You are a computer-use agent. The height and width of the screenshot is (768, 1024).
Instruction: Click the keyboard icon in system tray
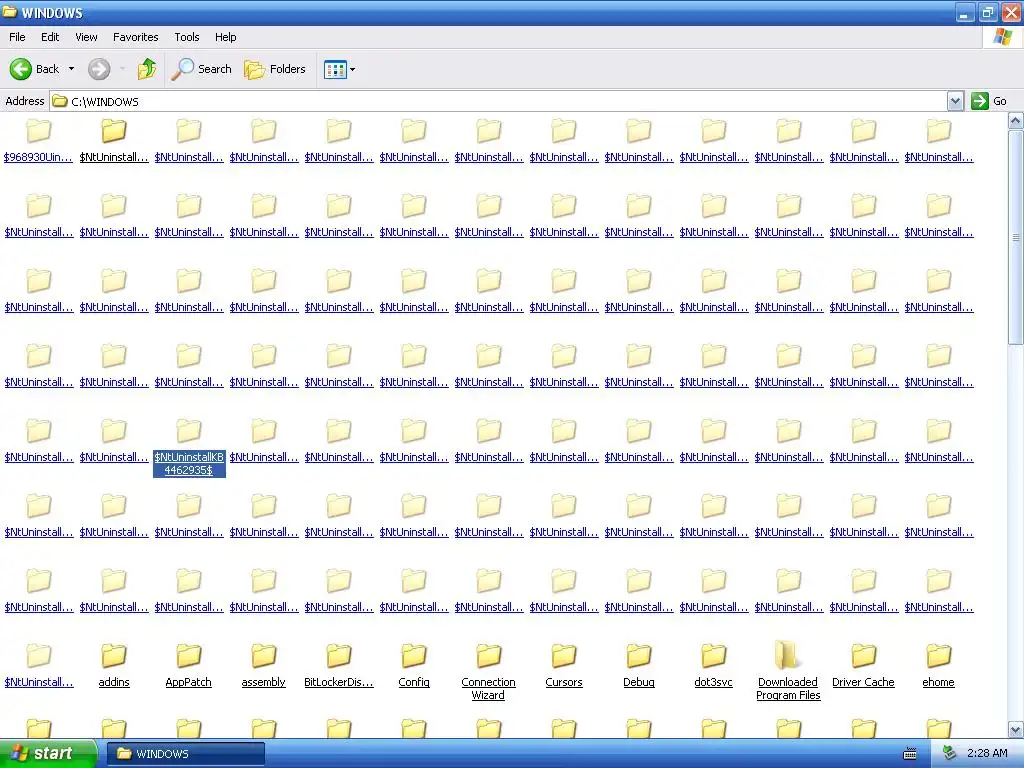[x=910, y=754]
